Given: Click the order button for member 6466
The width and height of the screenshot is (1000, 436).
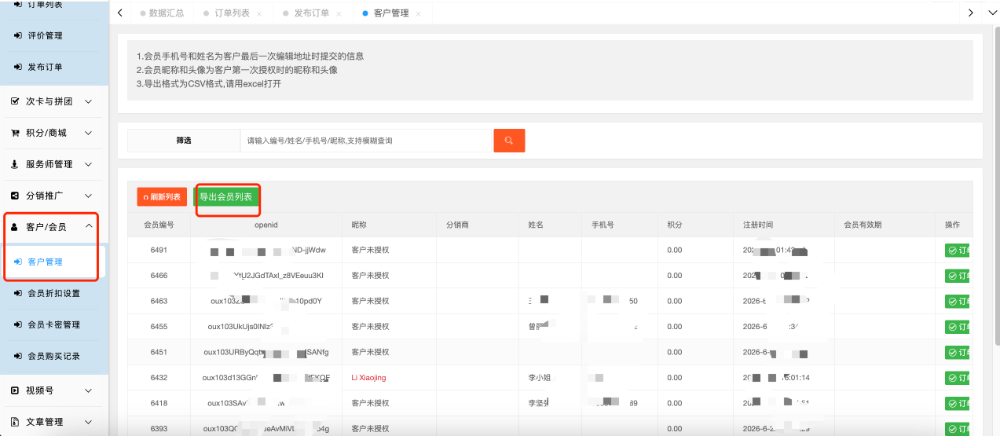Looking at the screenshot, I should [x=957, y=276].
